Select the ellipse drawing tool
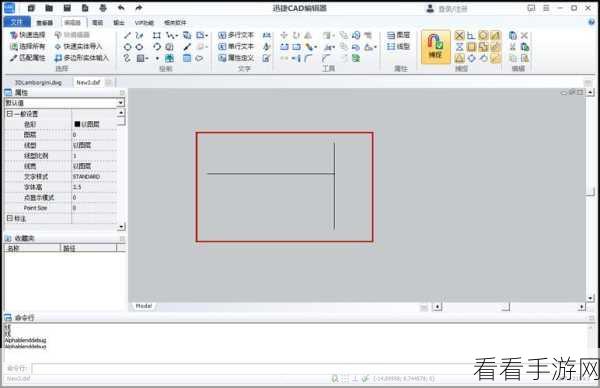Image resolution: width=600 pixels, height=388 pixels. [x=139, y=47]
